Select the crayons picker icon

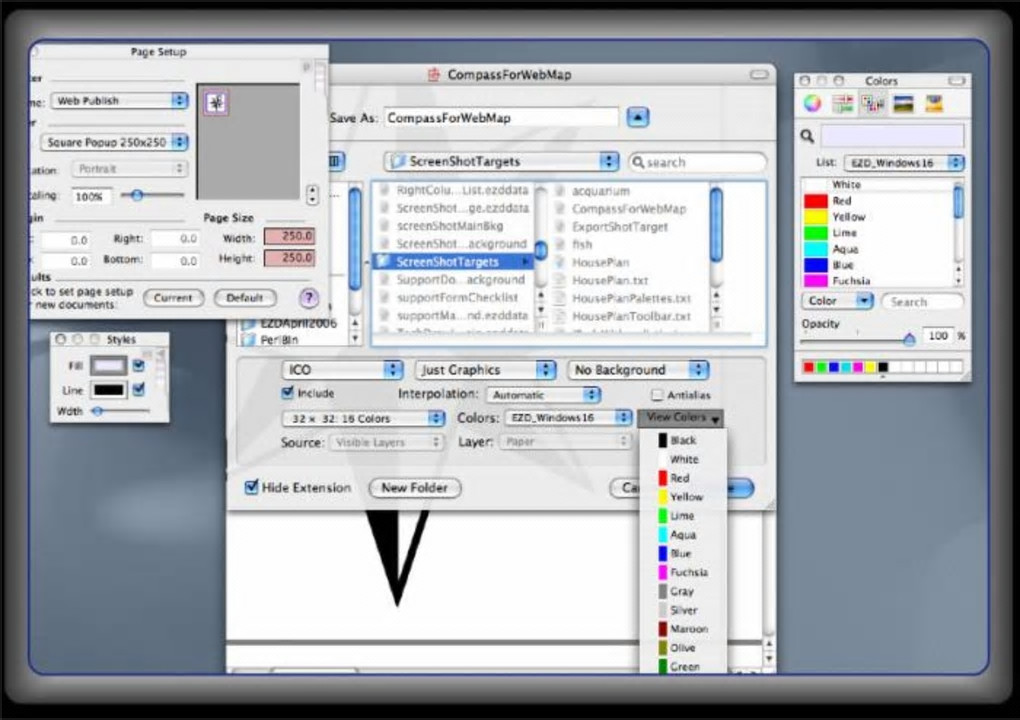[934, 103]
